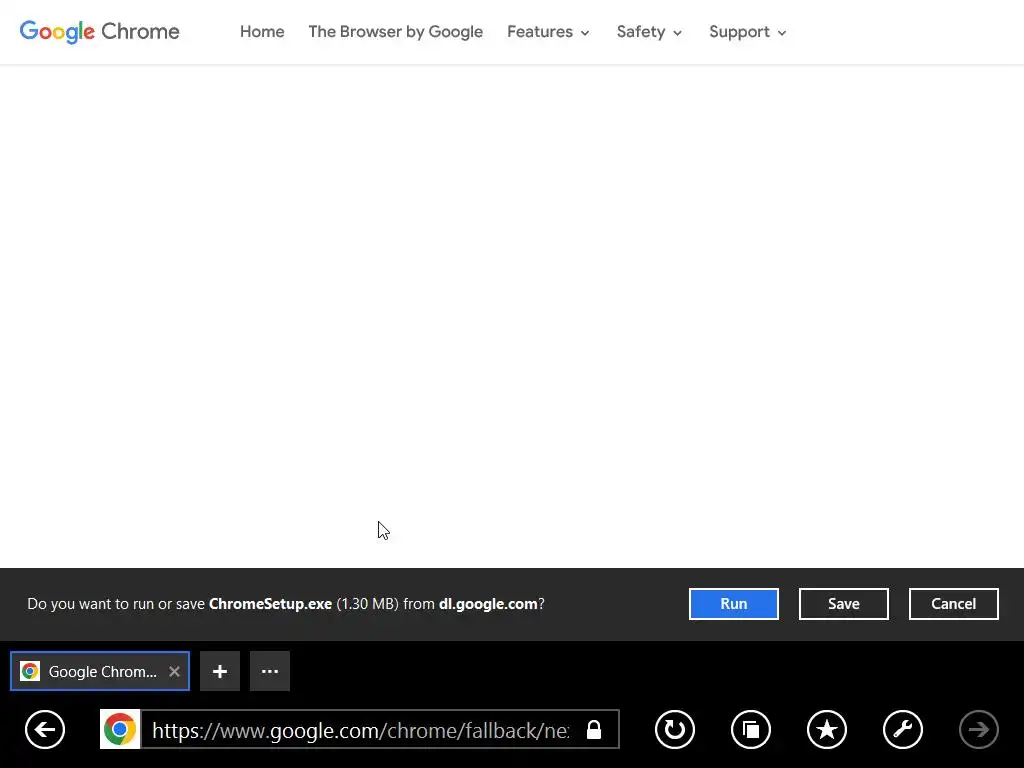This screenshot has height=768, width=1024.
Task: Run the ChromeSetup.exe download
Action: coord(733,603)
